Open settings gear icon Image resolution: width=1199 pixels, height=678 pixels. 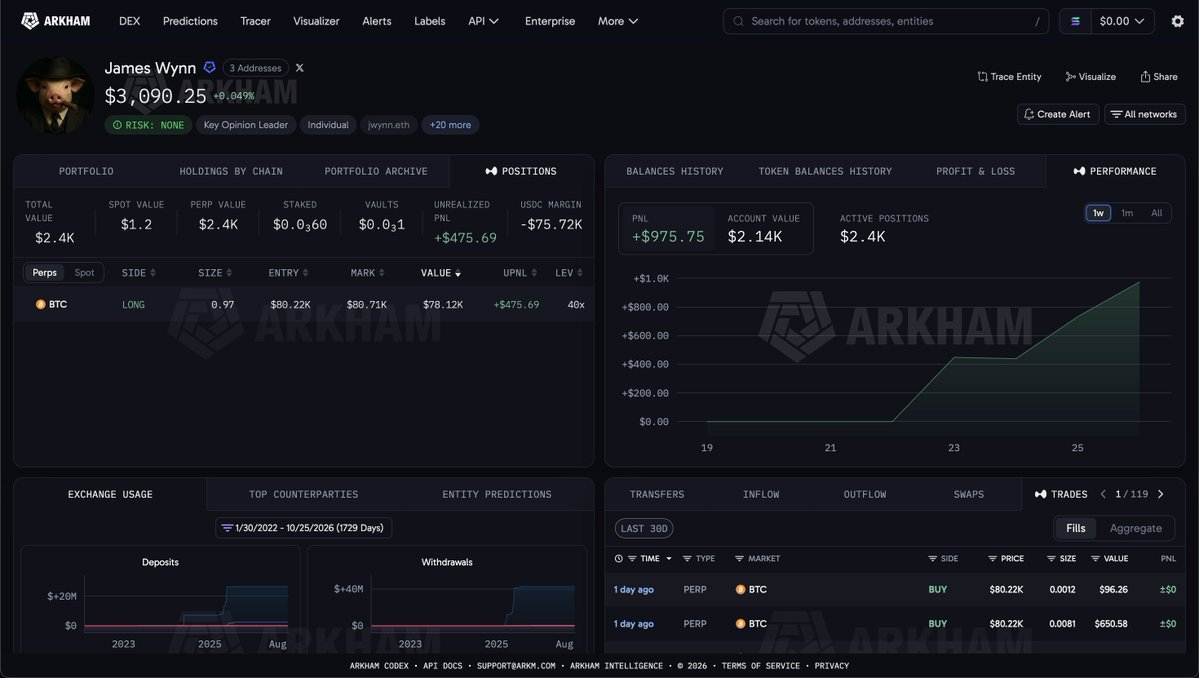coord(1178,21)
